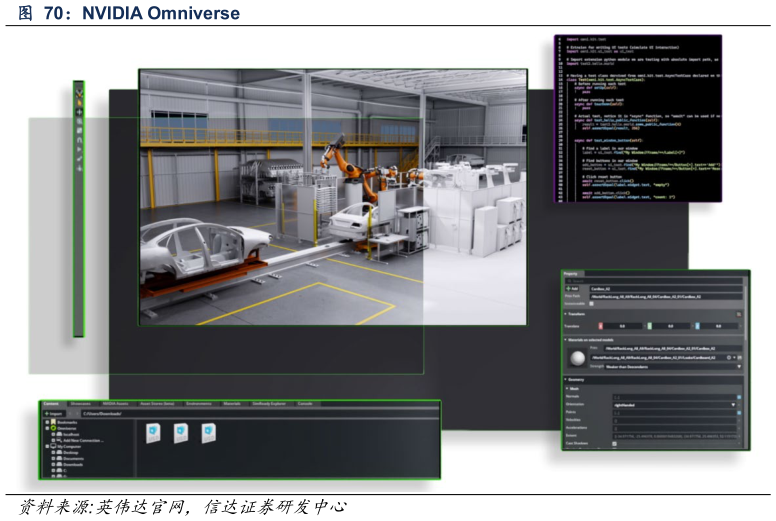Click the locate target icon on the material path row
The width and height of the screenshot is (776, 521).
point(729,357)
